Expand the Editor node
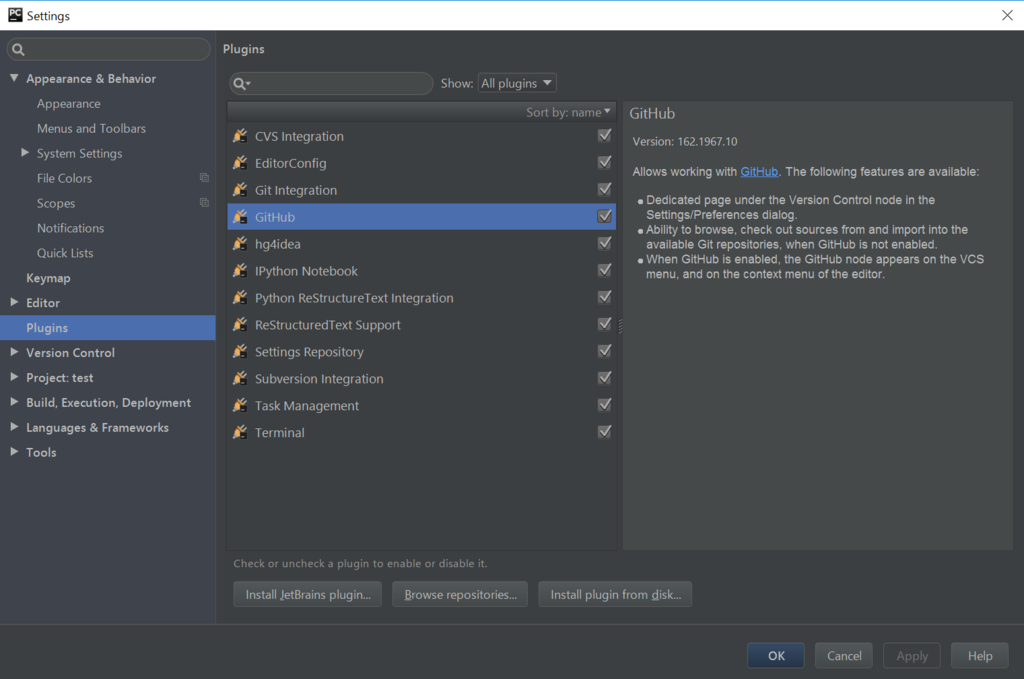 click(14, 302)
